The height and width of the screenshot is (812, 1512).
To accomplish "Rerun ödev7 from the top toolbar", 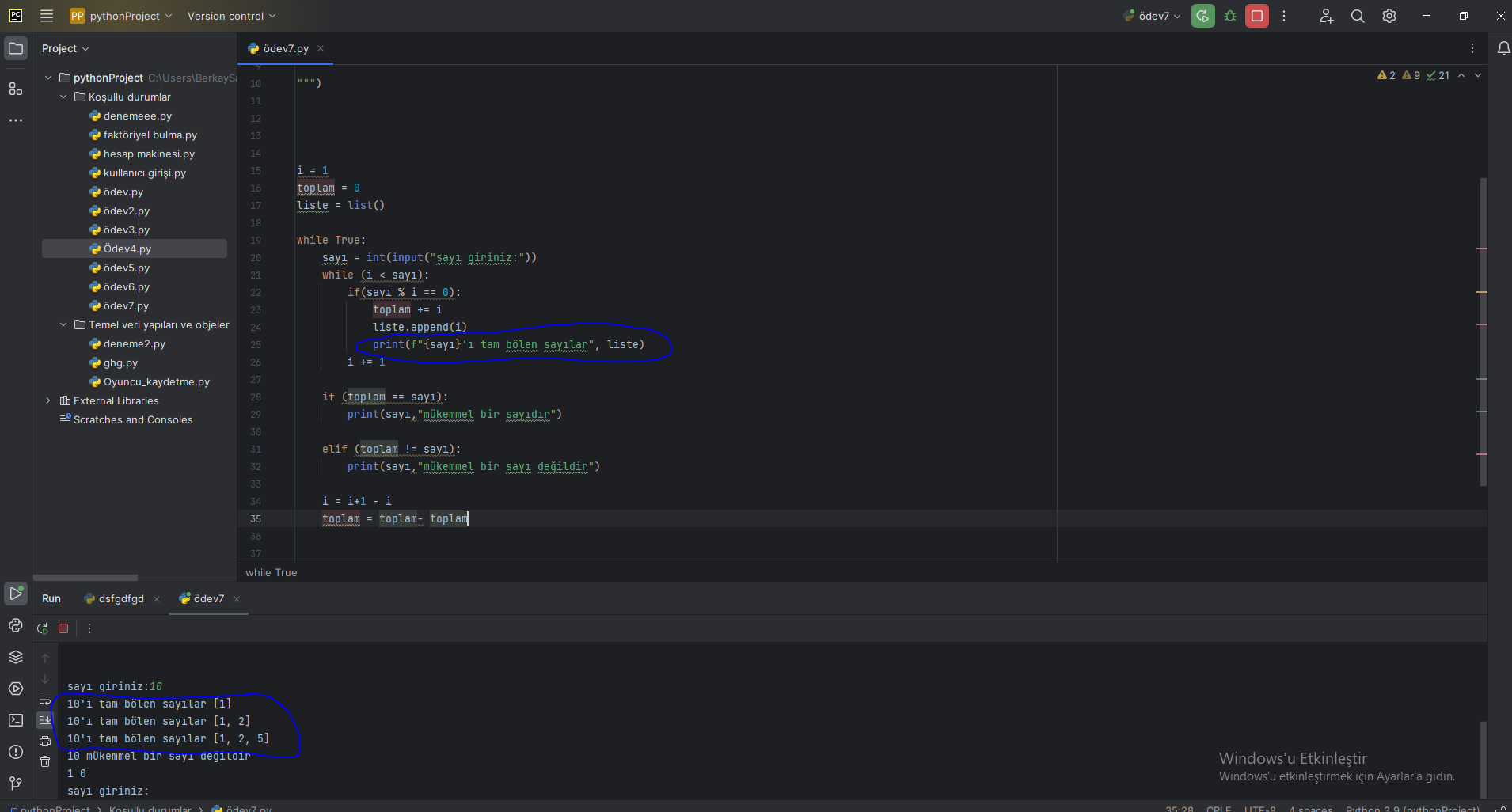I will 1203,16.
